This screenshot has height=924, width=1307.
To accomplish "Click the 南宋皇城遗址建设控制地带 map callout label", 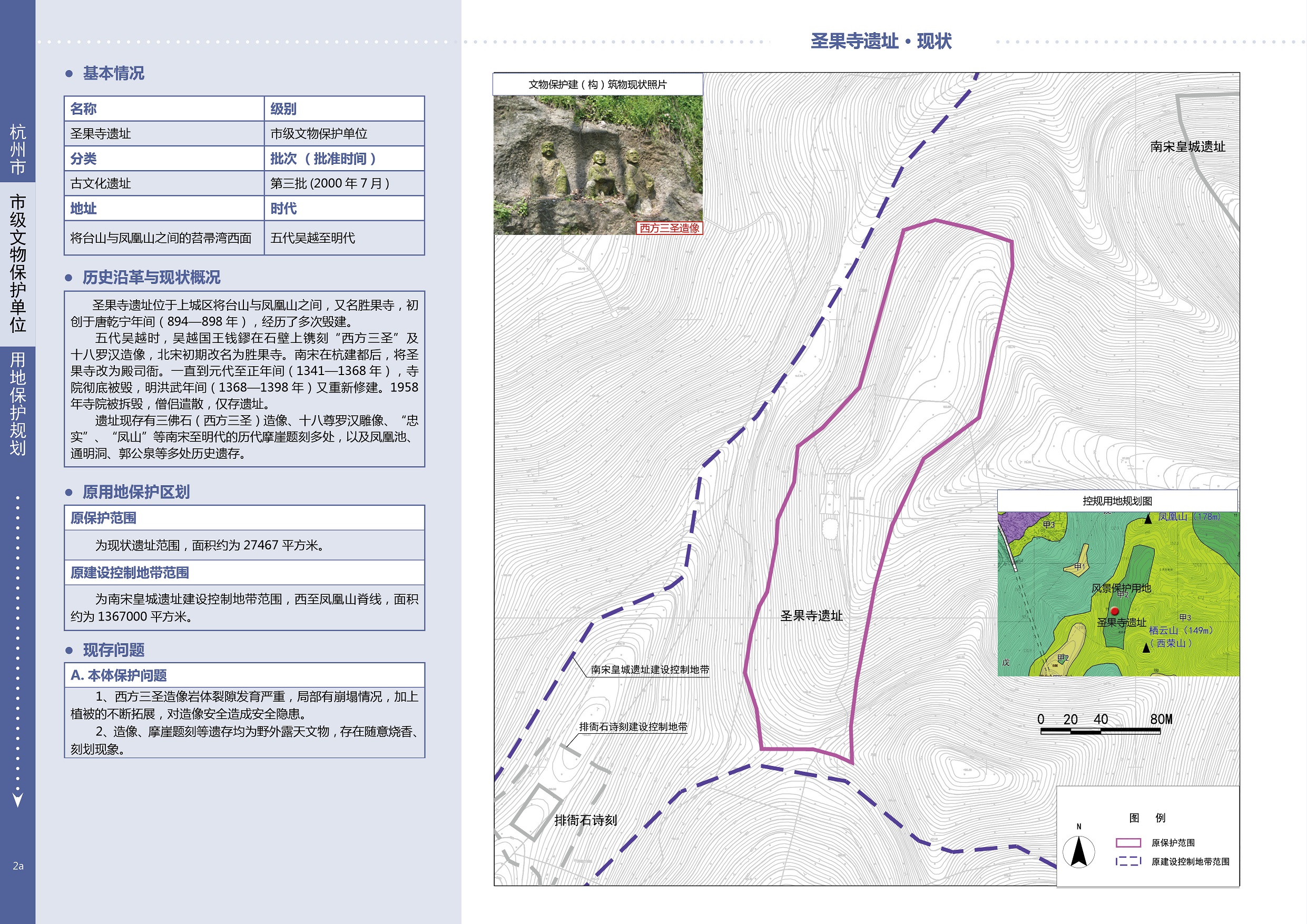I will (x=650, y=670).
